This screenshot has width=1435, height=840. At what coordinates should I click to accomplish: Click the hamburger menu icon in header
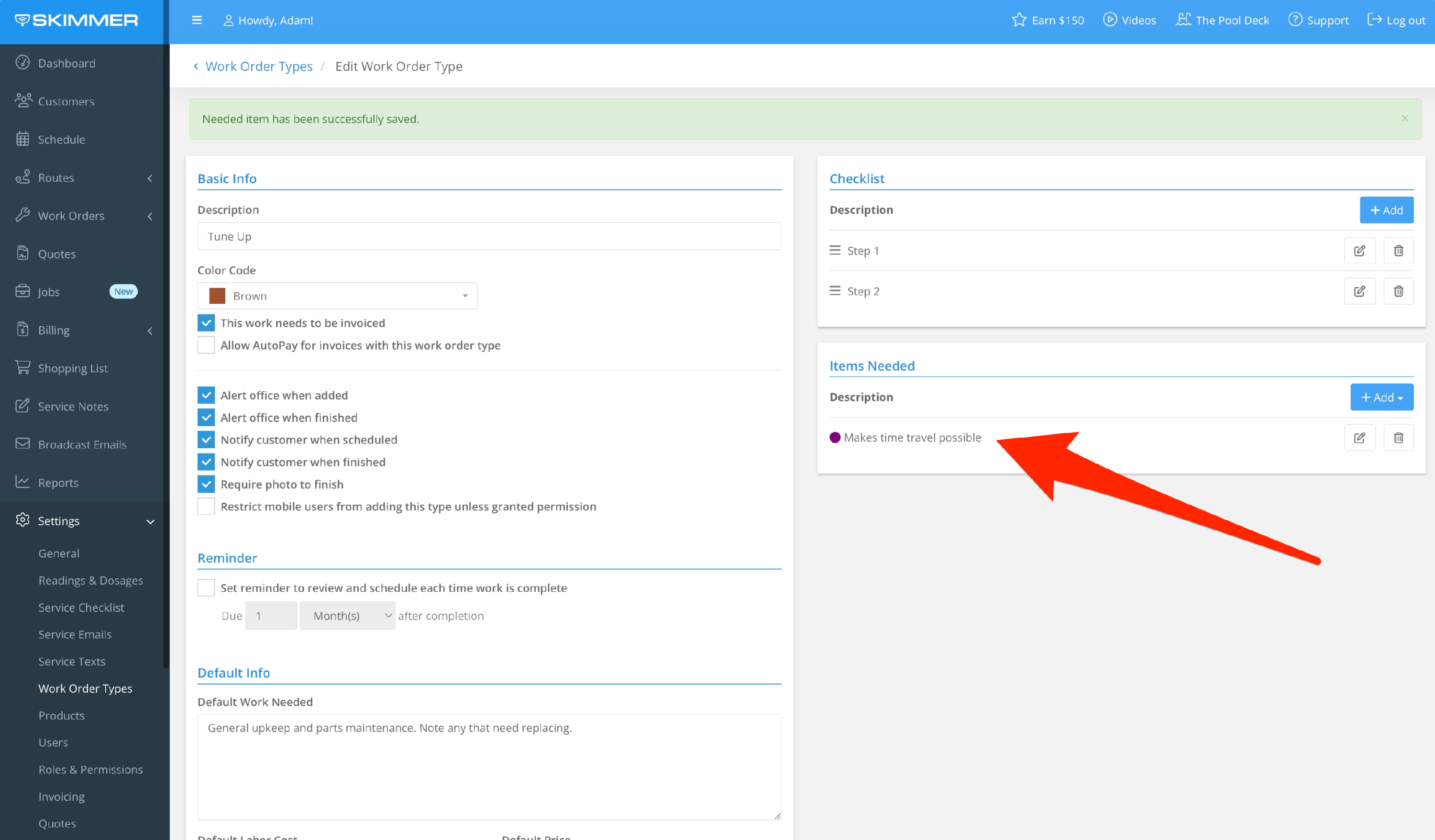pos(197,21)
